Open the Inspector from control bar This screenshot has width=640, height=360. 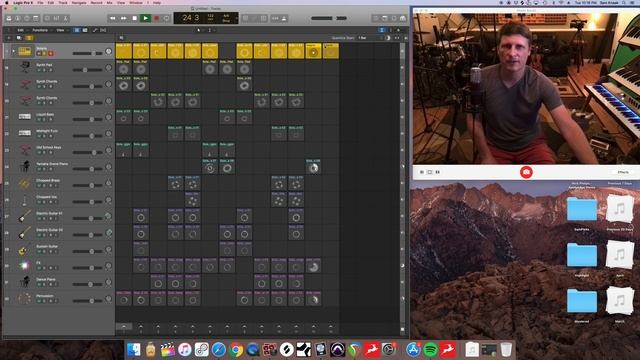pyautogui.click(x=18, y=18)
